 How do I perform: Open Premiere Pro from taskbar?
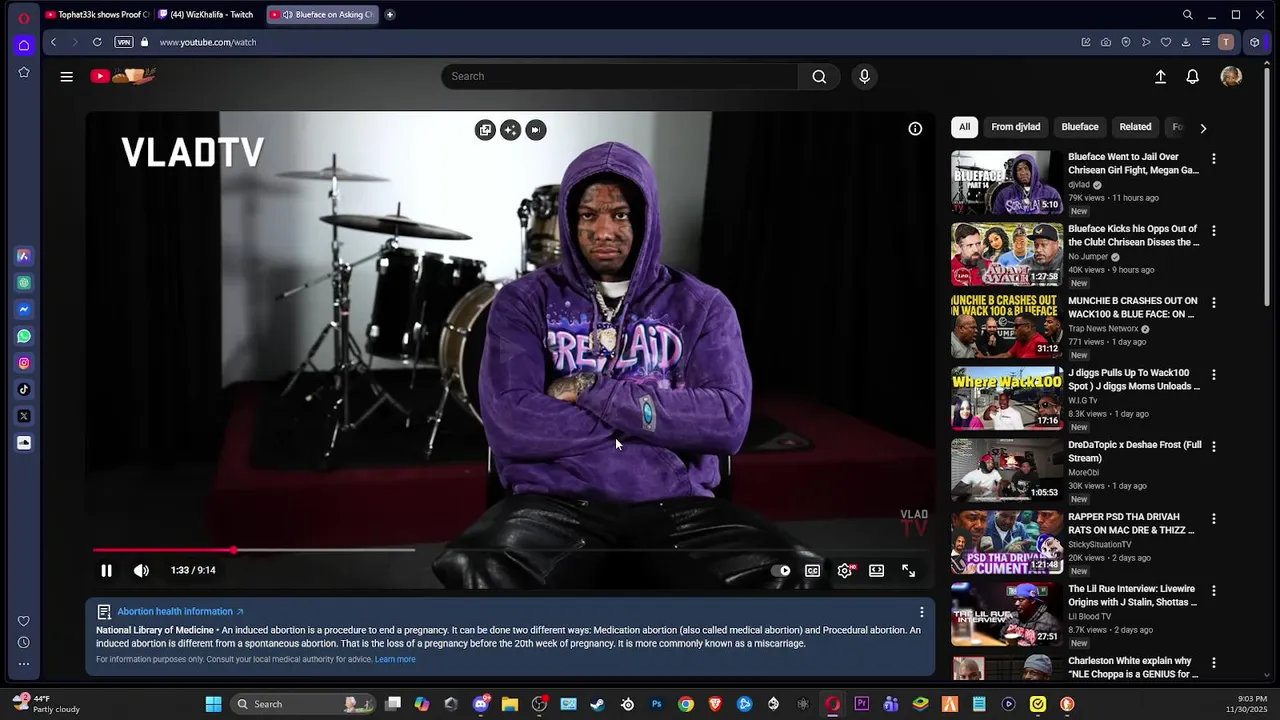pos(861,704)
